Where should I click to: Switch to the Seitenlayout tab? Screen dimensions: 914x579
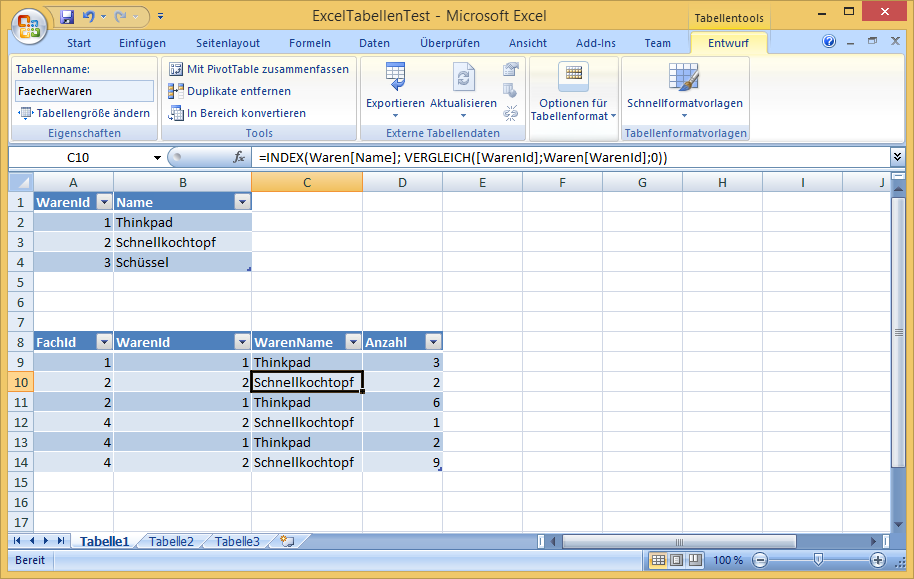[x=228, y=43]
